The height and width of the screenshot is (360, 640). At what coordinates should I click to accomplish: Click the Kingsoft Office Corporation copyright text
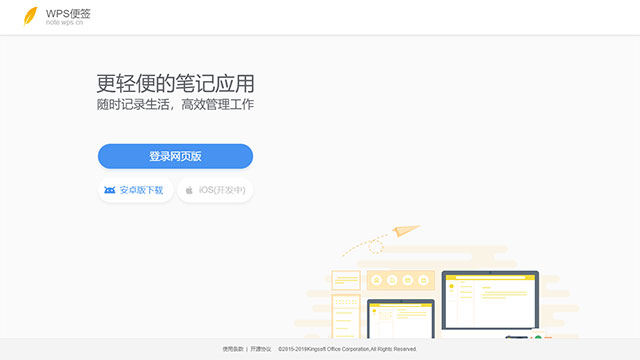347,349
